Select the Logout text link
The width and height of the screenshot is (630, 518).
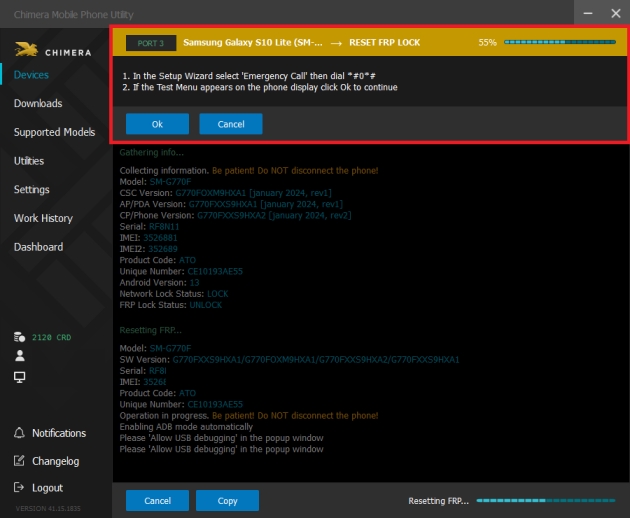pyautogui.click(x=47, y=488)
